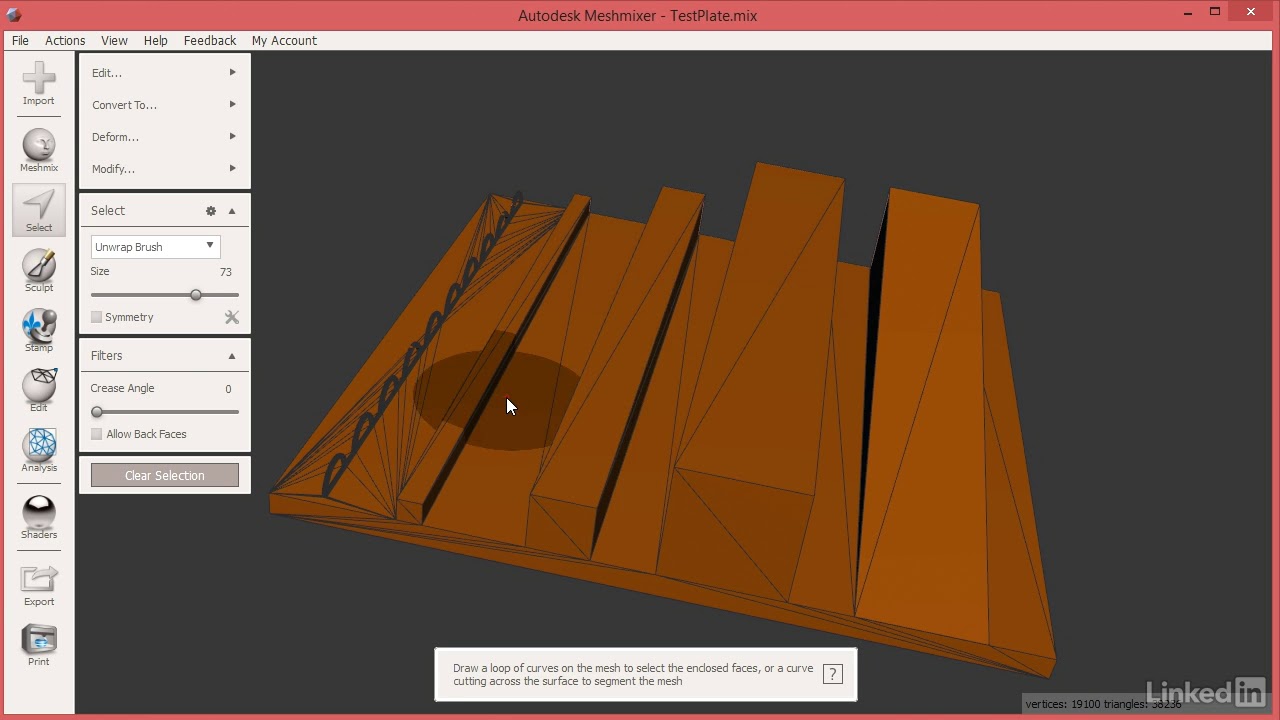Click the Crease Angle value 0
The width and height of the screenshot is (1280, 720).
click(228, 389)
